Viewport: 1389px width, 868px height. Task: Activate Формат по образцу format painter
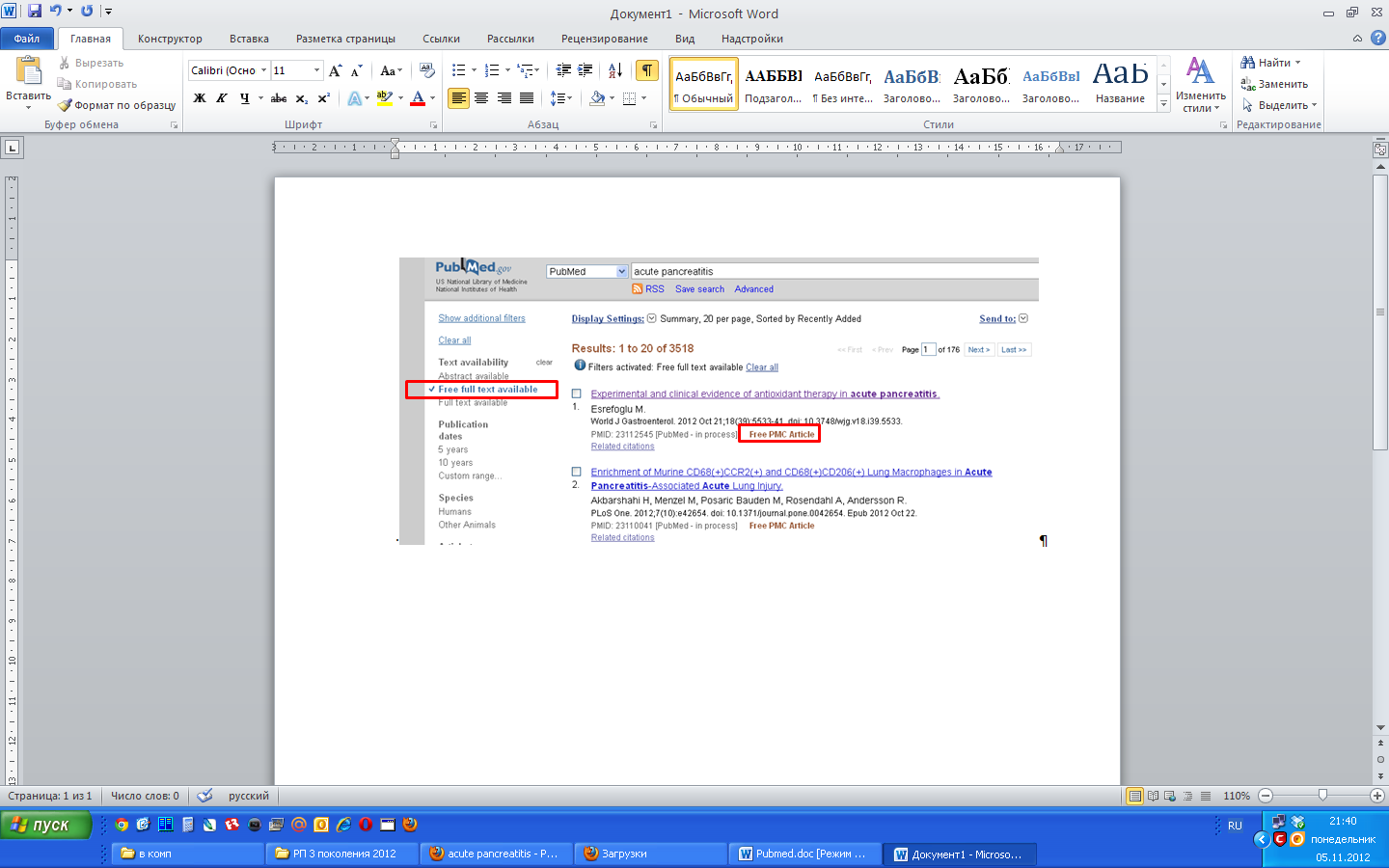(x=116, y=105)
